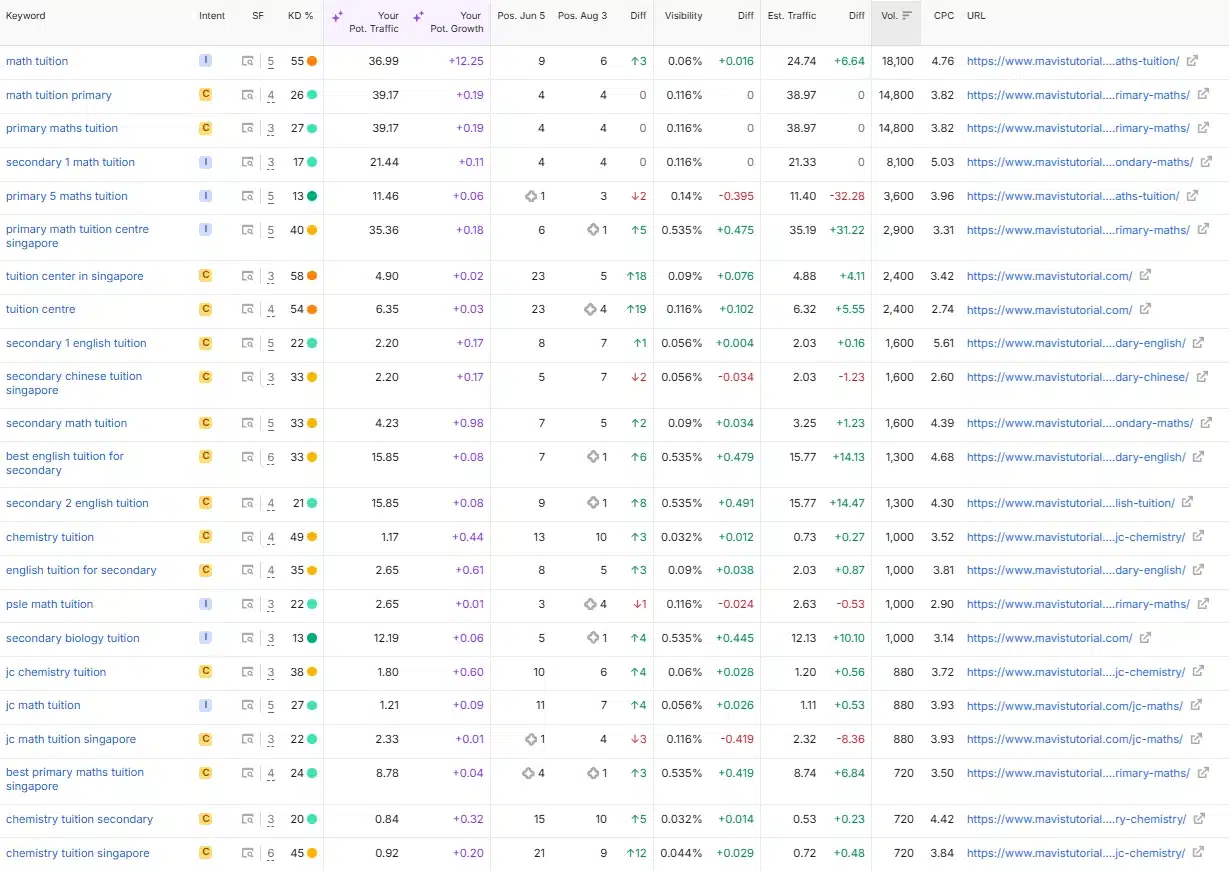This screenshot has width=1229, height=871.
Task: Sort by Est. Traffic column header
Action: (x=792, y=16)
